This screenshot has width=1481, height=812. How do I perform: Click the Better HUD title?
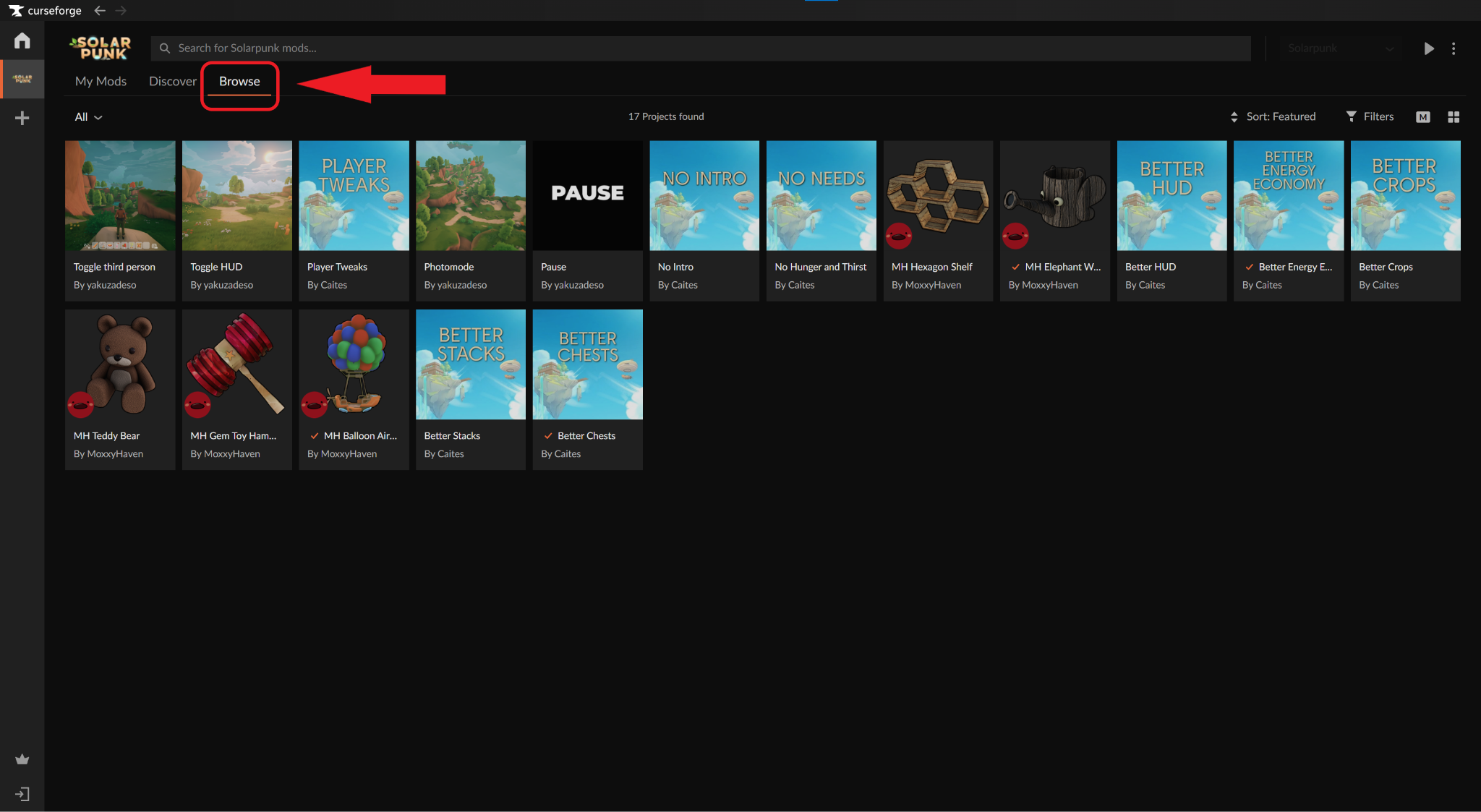point(1151,267)
